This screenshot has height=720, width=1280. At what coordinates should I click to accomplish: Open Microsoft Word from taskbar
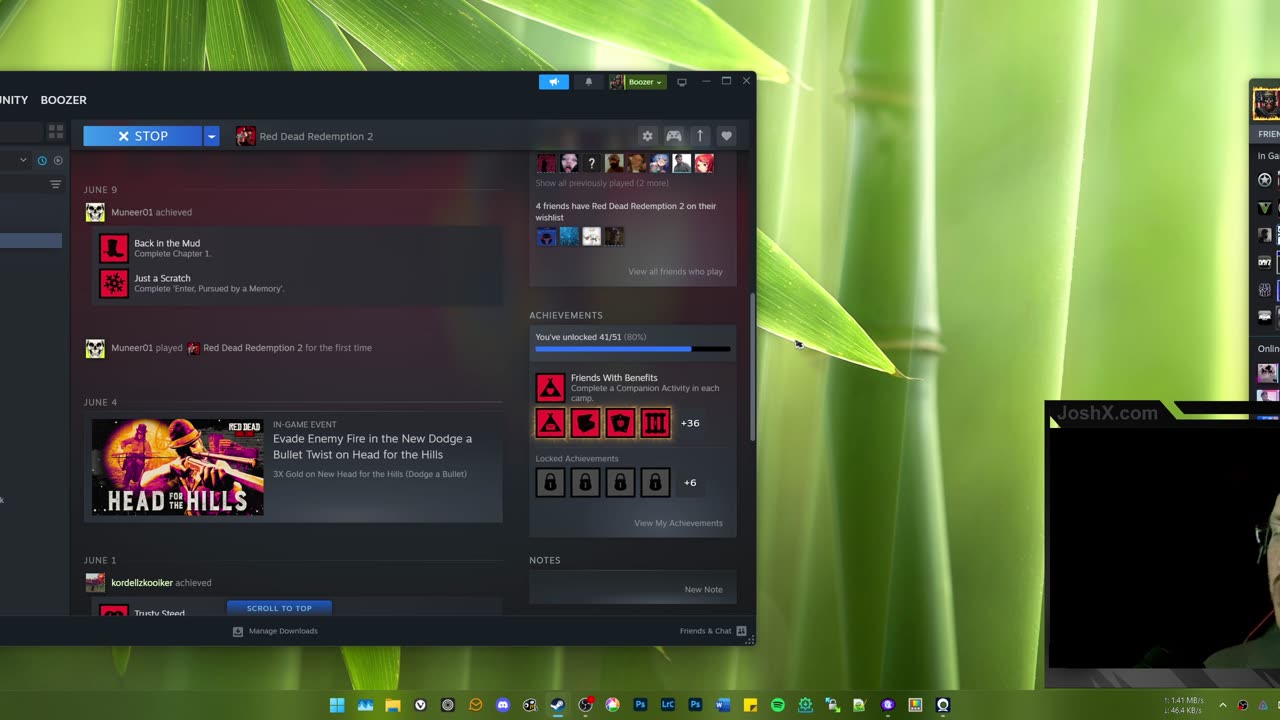pos(723,705)
